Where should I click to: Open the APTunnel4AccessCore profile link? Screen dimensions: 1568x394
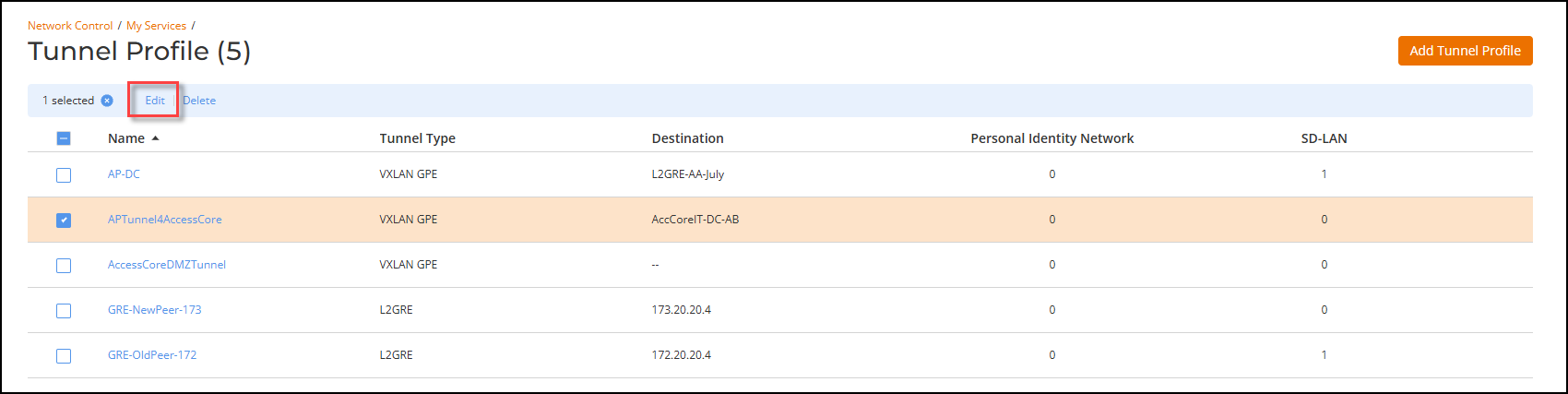tap(164, 220)
